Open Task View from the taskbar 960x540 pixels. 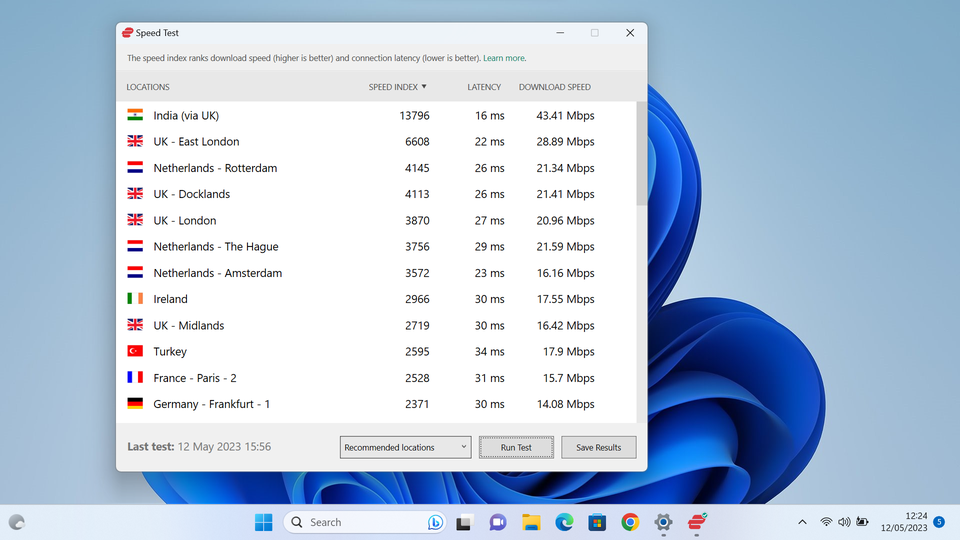point(465,522)
